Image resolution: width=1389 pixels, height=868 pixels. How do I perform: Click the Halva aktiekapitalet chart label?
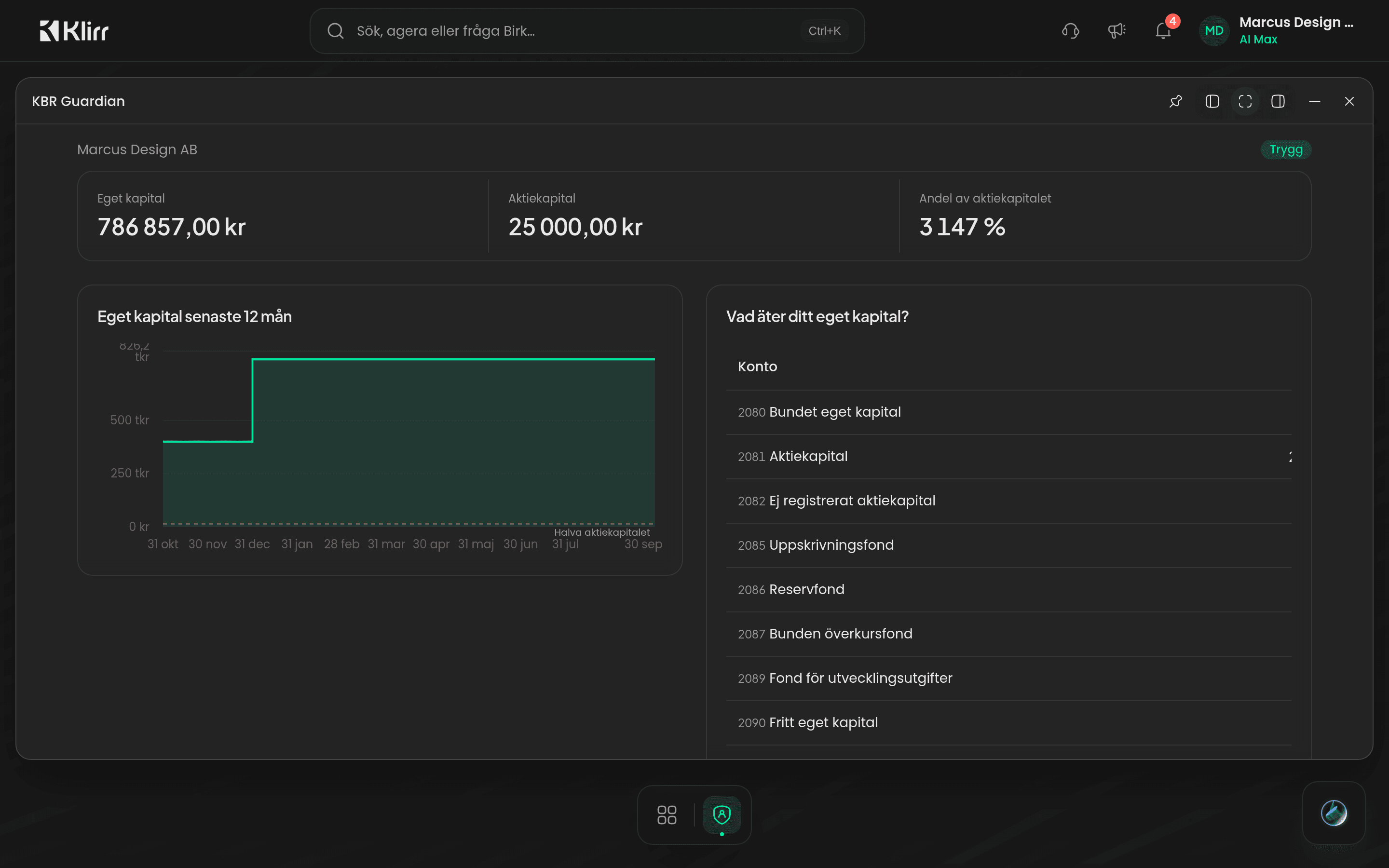pos(601,532)
